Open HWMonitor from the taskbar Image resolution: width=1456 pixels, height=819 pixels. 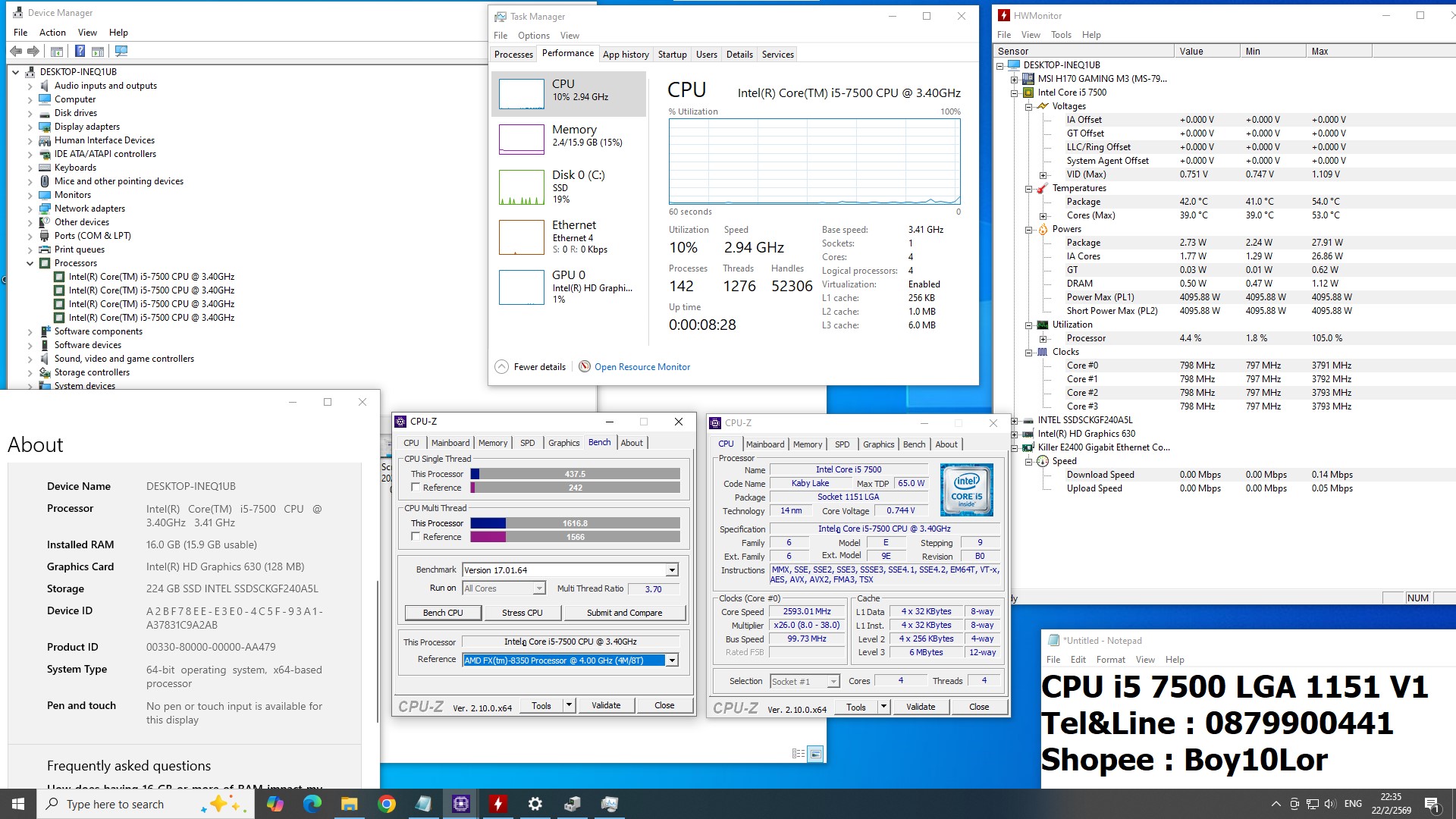[x=497, y=804]
